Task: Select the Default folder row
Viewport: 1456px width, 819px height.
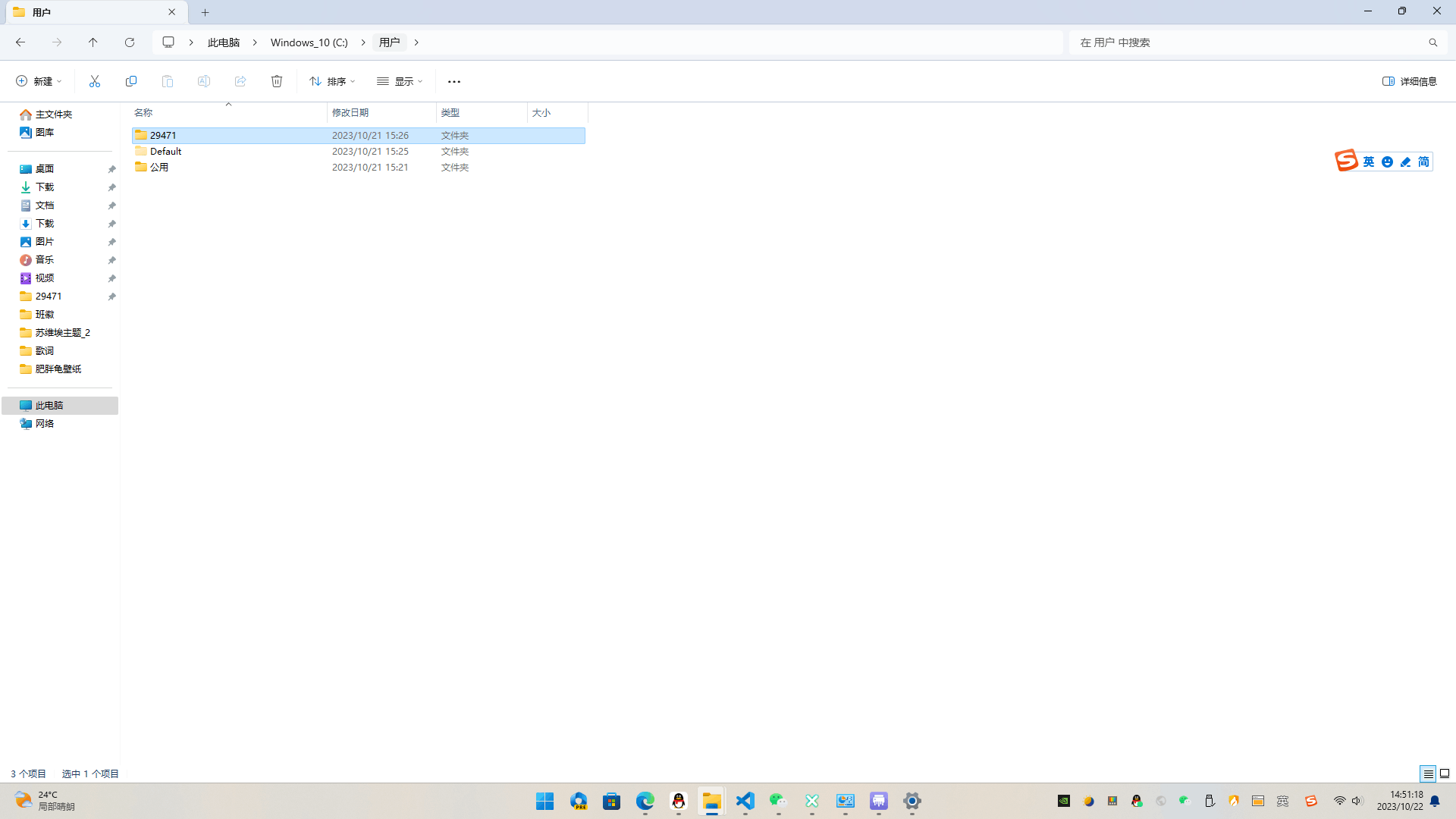Action: pos(166,151)
